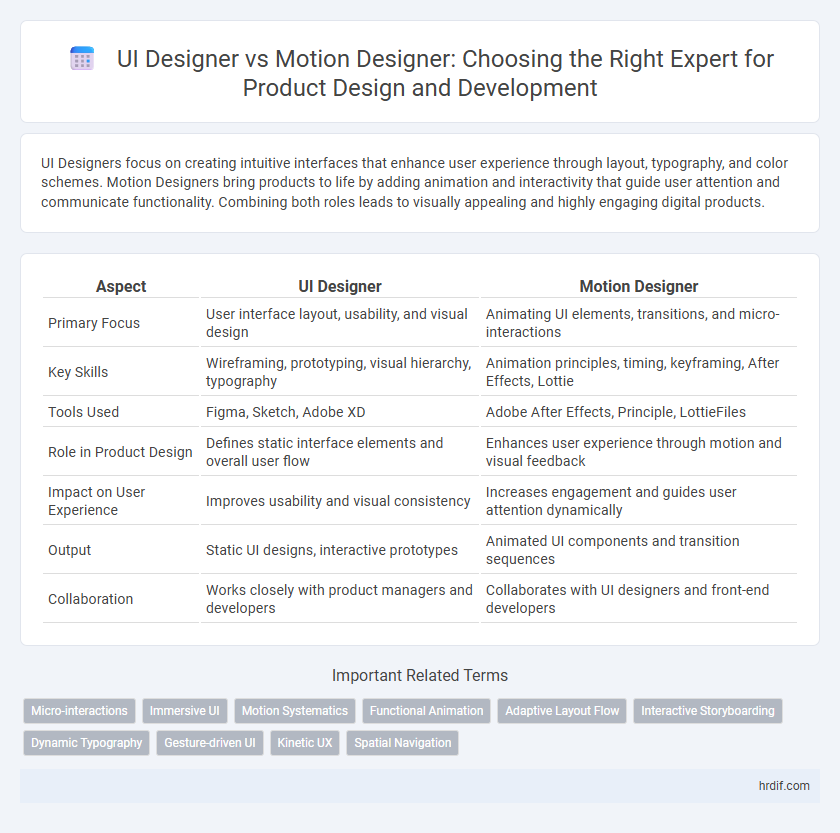Click the article title heading

point(419,73)
